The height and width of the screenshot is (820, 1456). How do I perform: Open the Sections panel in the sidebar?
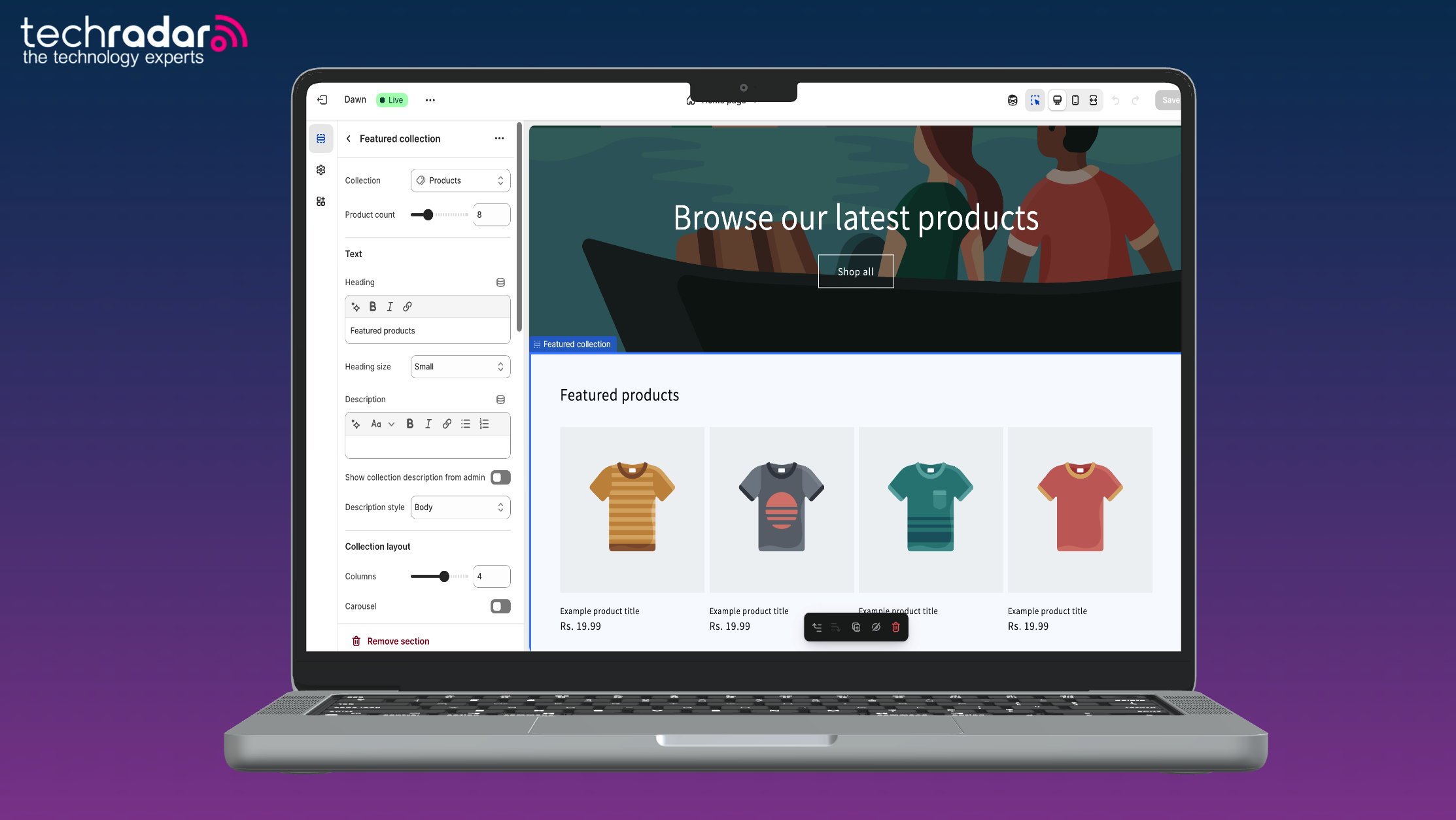[321, 139]
